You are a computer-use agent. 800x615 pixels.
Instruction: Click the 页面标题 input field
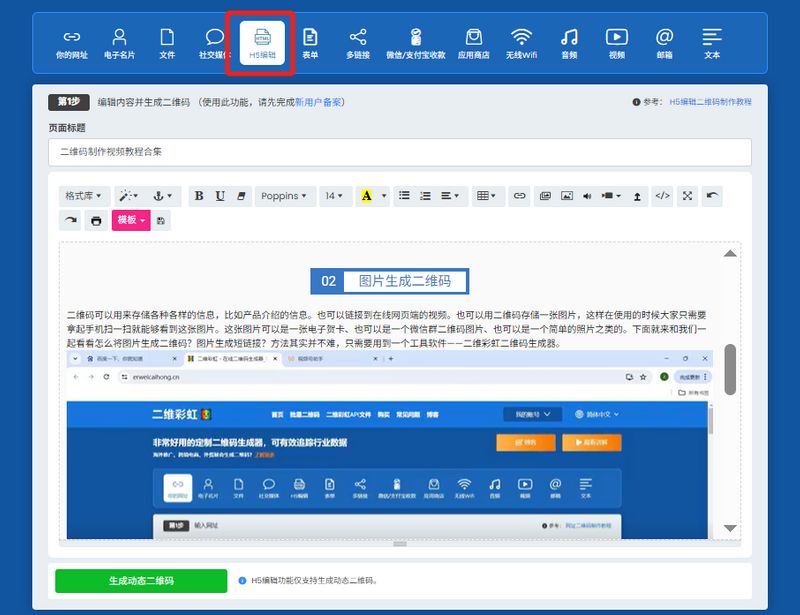pyautogui.click(x=400, y=152)
